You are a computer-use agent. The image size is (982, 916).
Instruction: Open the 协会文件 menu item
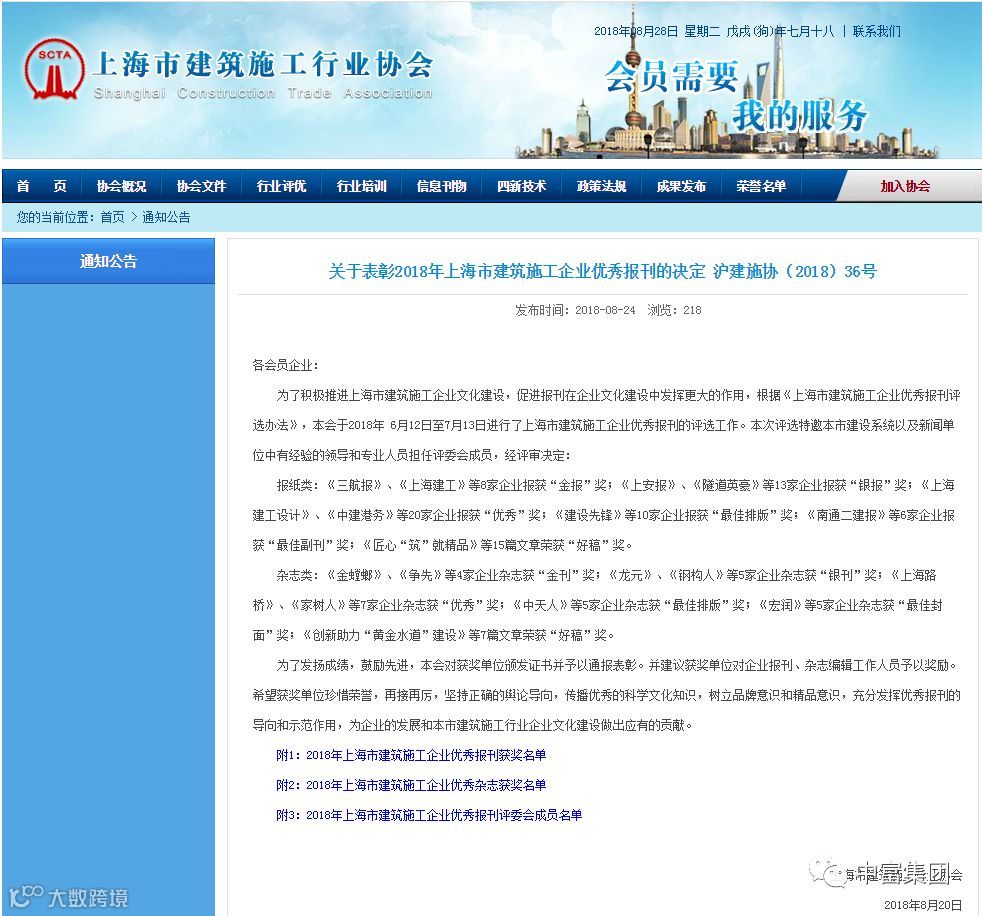tap(201, 186)
